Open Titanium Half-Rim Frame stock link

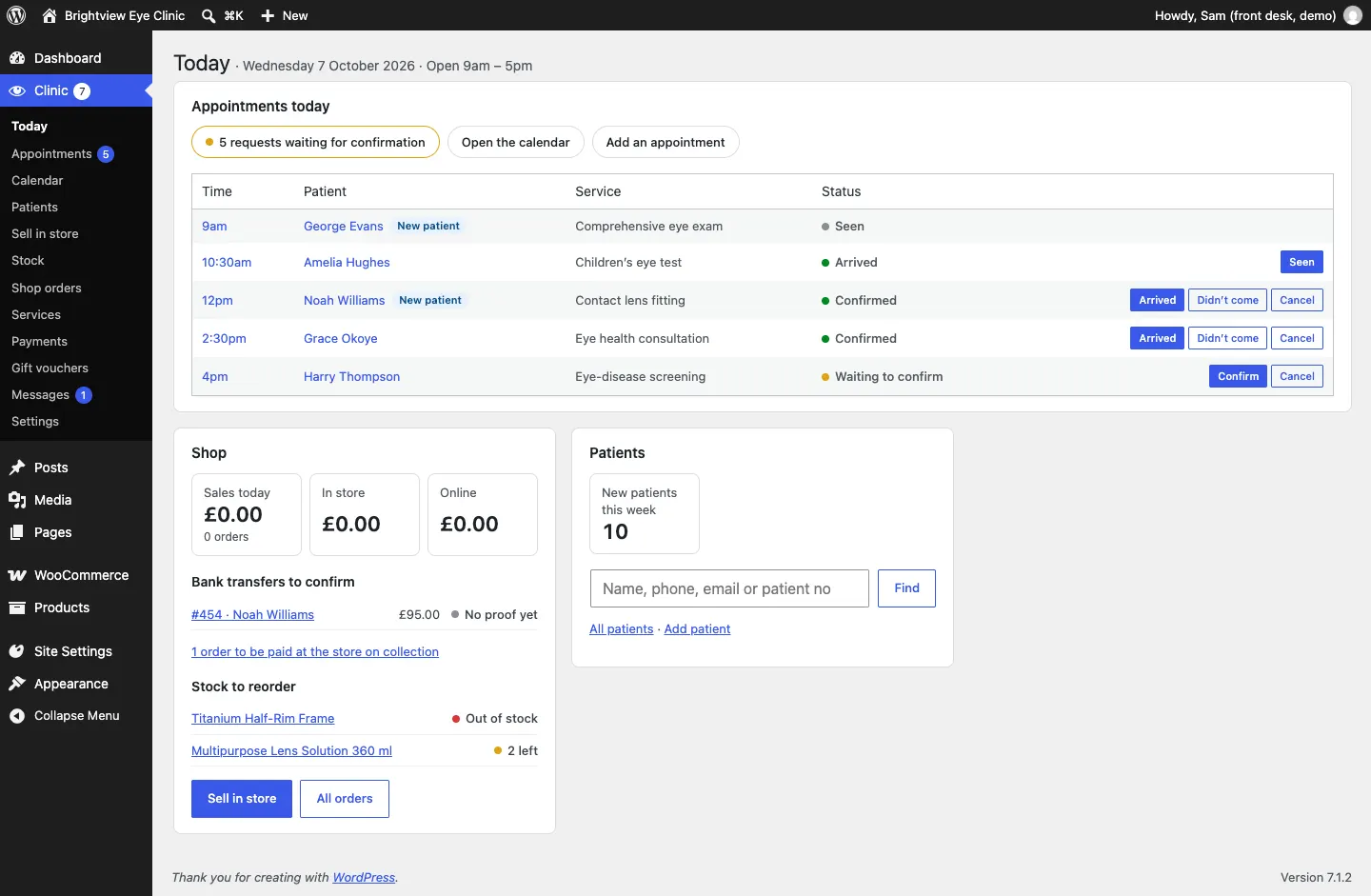263,718
